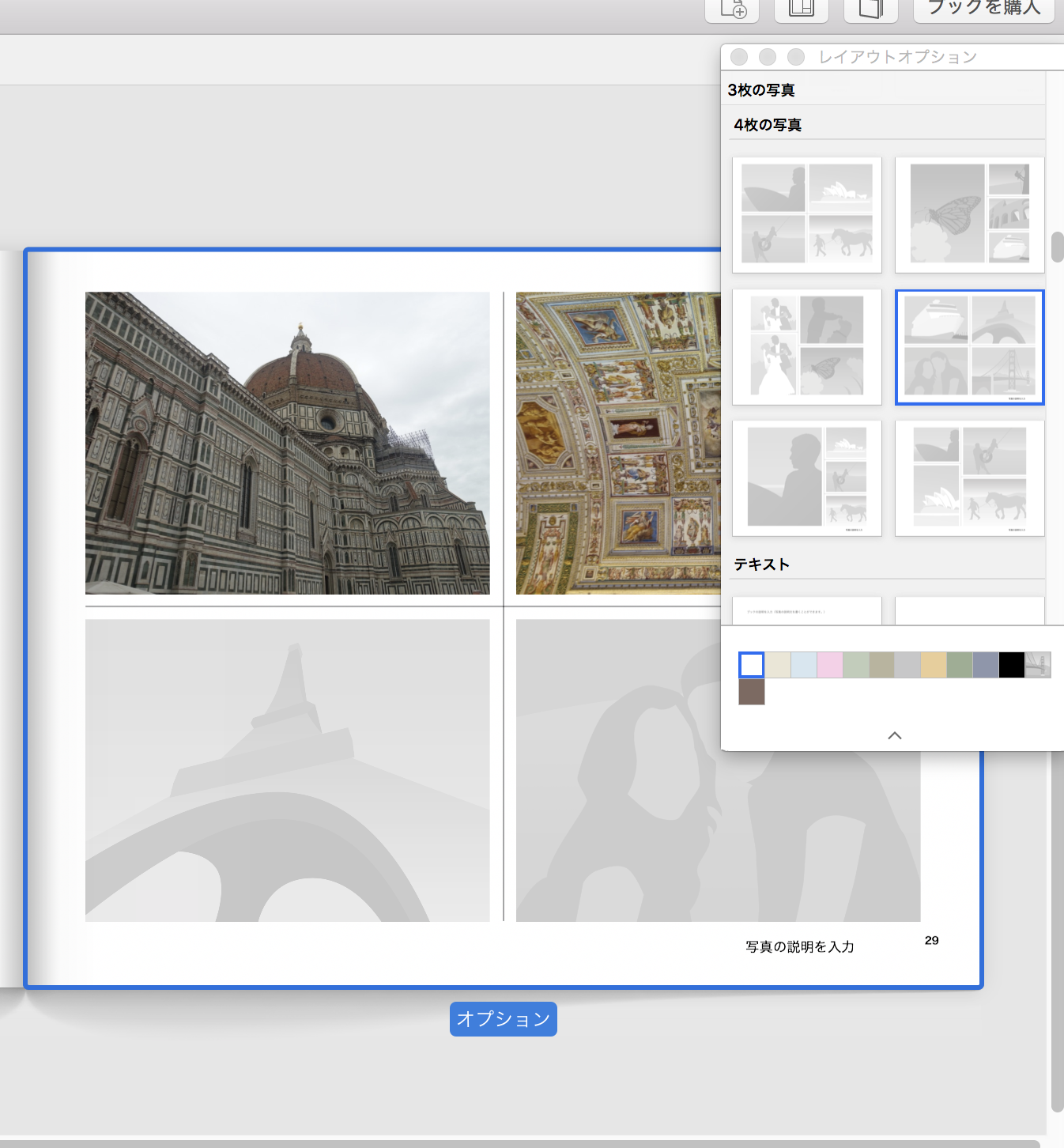Pick the slate blue background color swatch

click(x=986, y=665)
